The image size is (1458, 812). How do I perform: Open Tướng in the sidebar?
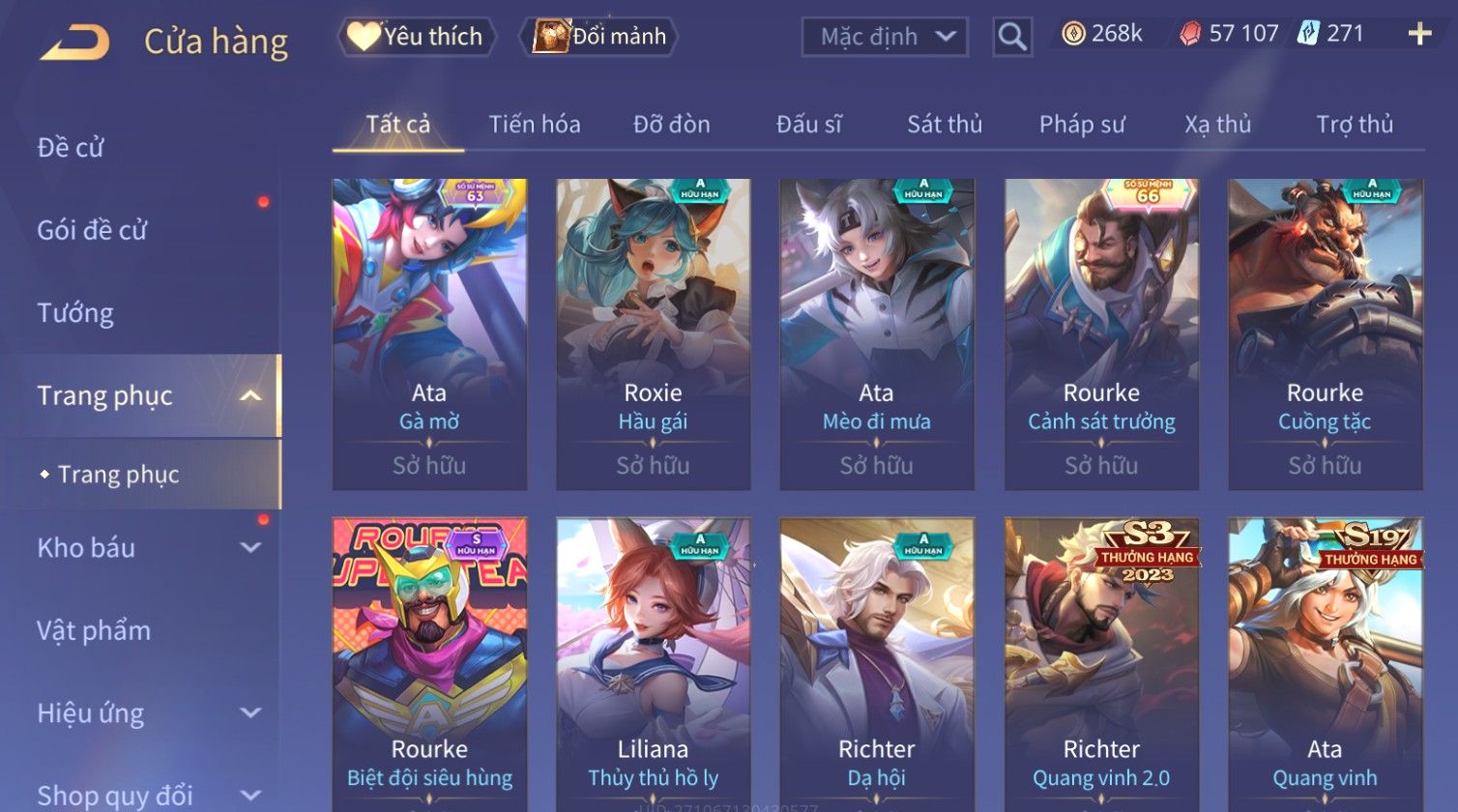point(75,313)
